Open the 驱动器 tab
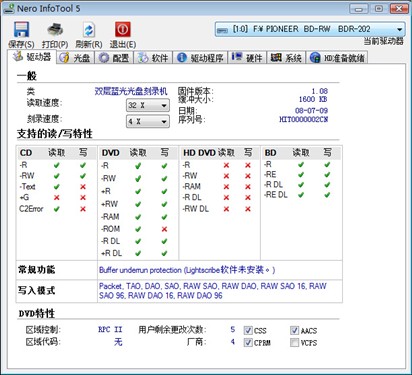412x375 pixels. tap(32, 57)
